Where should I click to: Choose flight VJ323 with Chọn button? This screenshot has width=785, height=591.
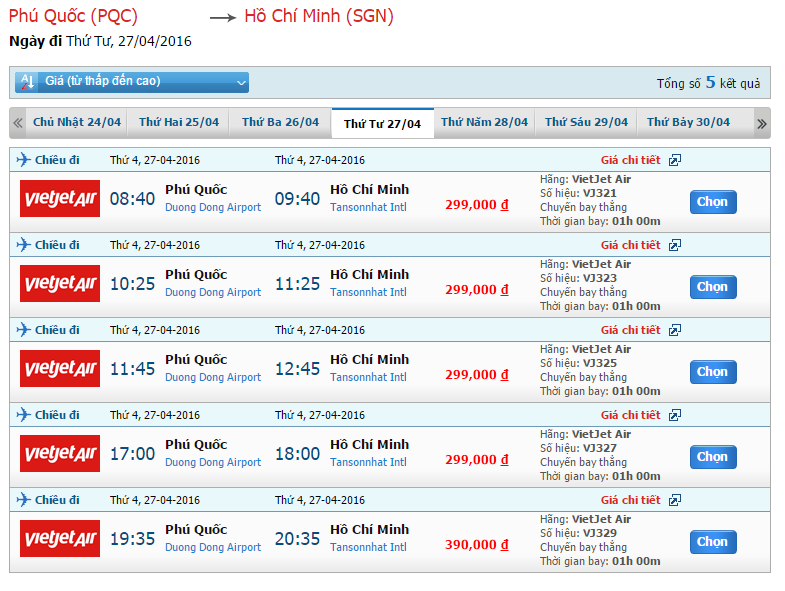click(713, 287)
